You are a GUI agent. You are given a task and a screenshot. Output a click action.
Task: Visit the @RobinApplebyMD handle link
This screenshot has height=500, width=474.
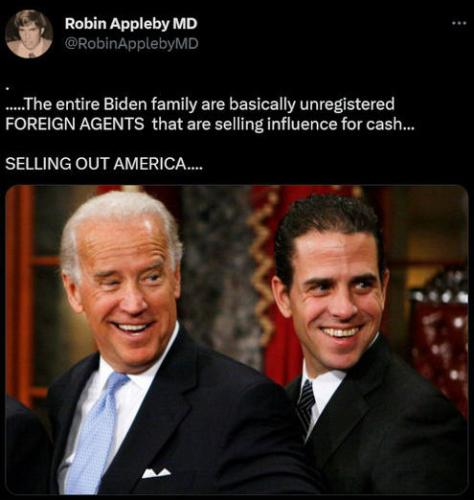pyautogui.click(x=131, y=44)
